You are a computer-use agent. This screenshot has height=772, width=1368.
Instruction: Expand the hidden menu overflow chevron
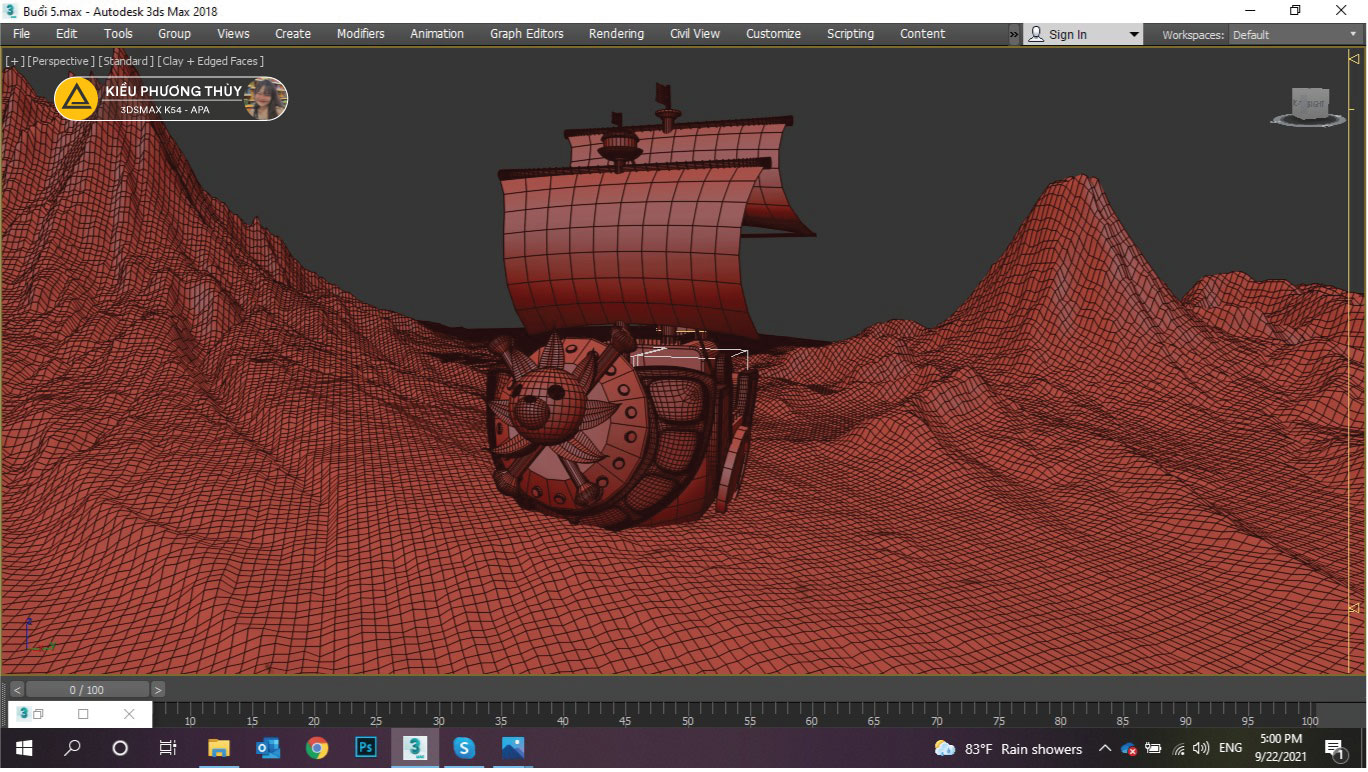(1013, 35)
